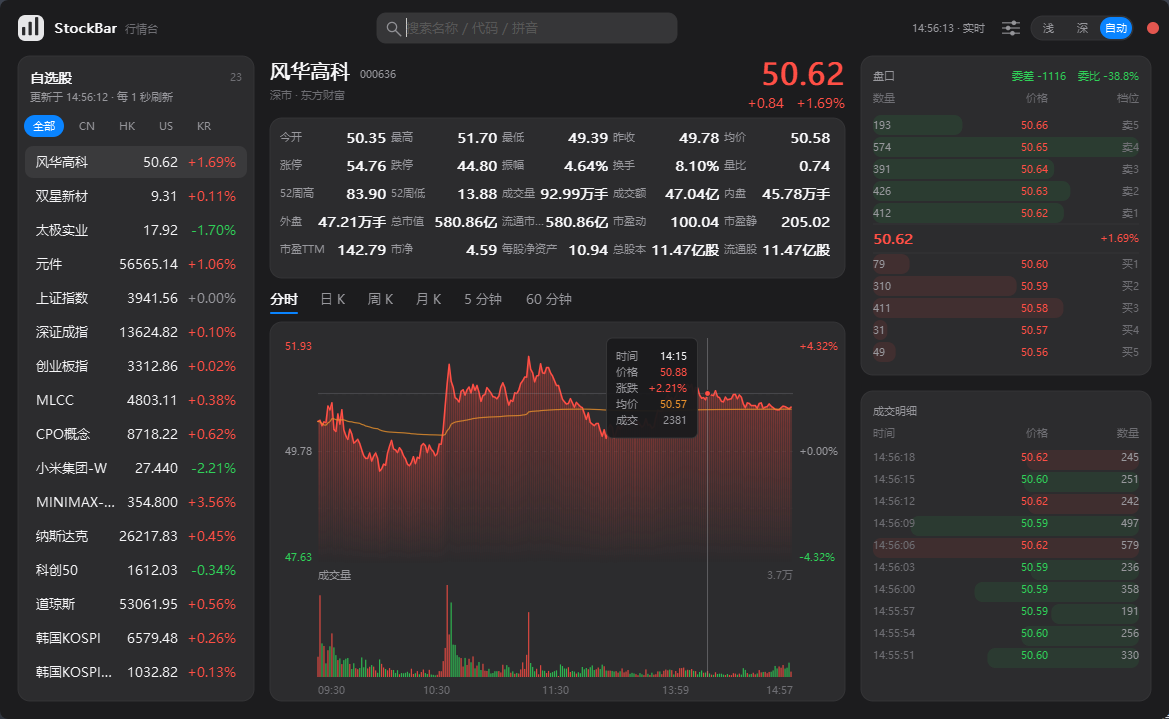Select 双星新材 in the watchlist
The width and height of the screenshot is (1169, 719).
(x=136, y=196)
